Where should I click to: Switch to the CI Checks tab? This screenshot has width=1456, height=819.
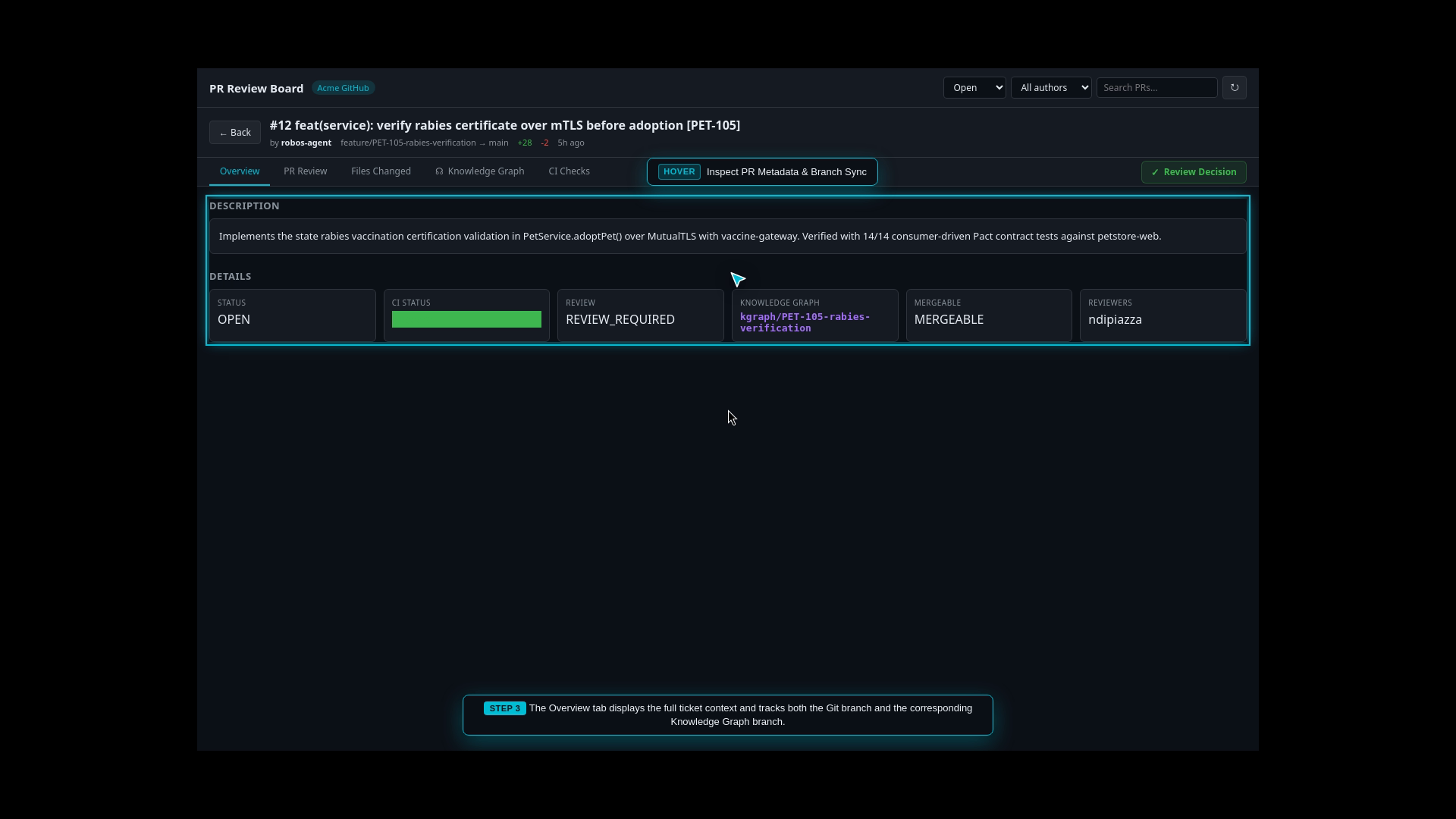pyautogui.click(x=569, y=171)
